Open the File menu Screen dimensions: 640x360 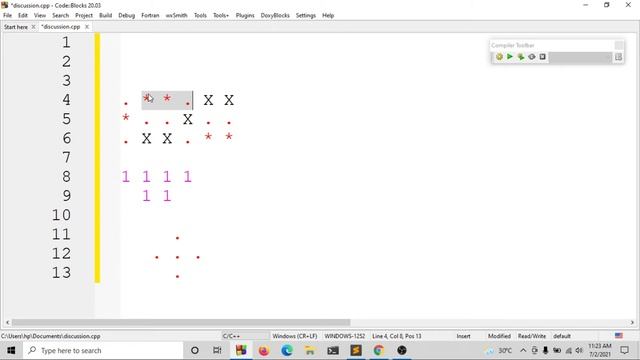tap(7, 16)
